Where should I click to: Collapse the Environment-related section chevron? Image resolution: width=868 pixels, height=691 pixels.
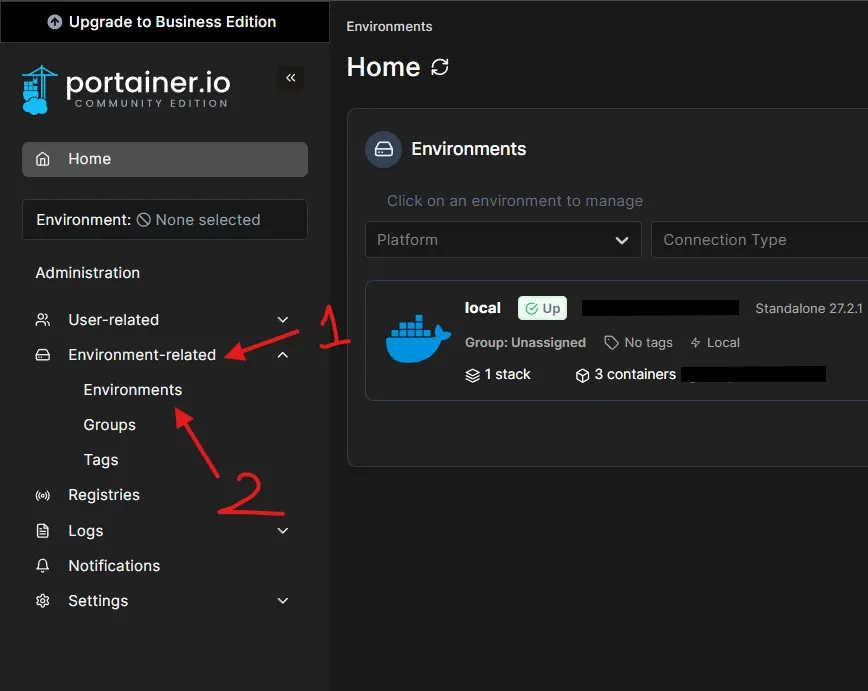283,355
